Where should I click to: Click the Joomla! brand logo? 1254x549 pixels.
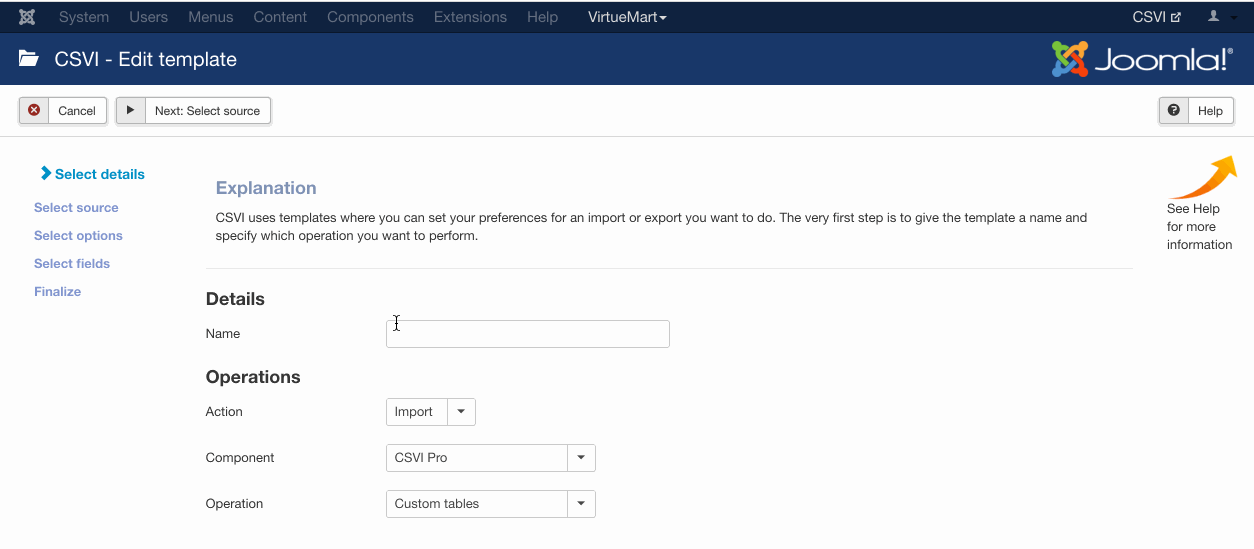click(1142, 59)
